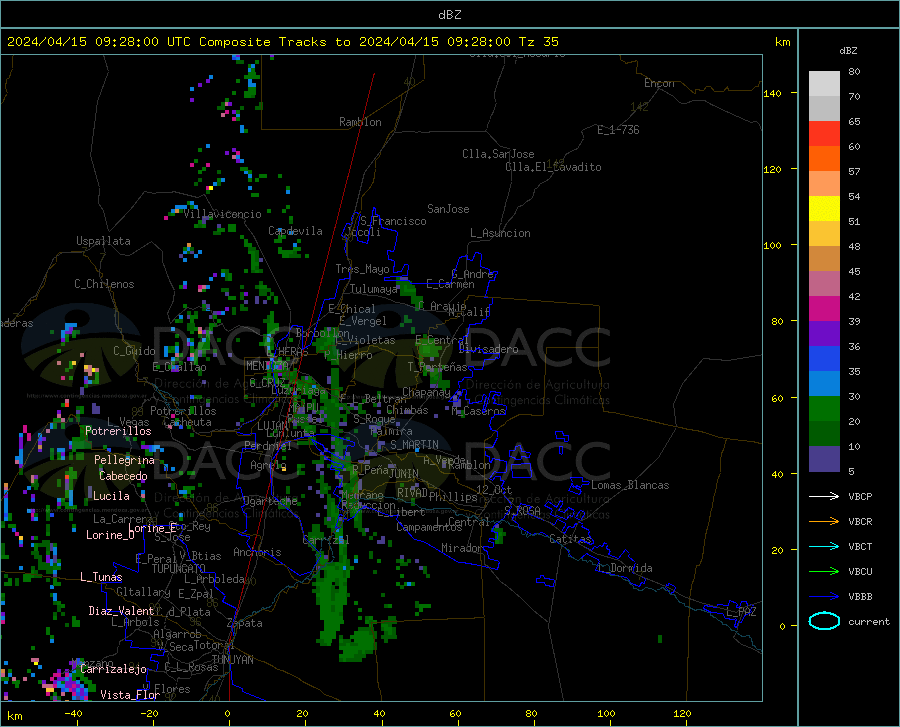Pick the bright green 30-20 dBZ swatch

(x=824, y=409)
